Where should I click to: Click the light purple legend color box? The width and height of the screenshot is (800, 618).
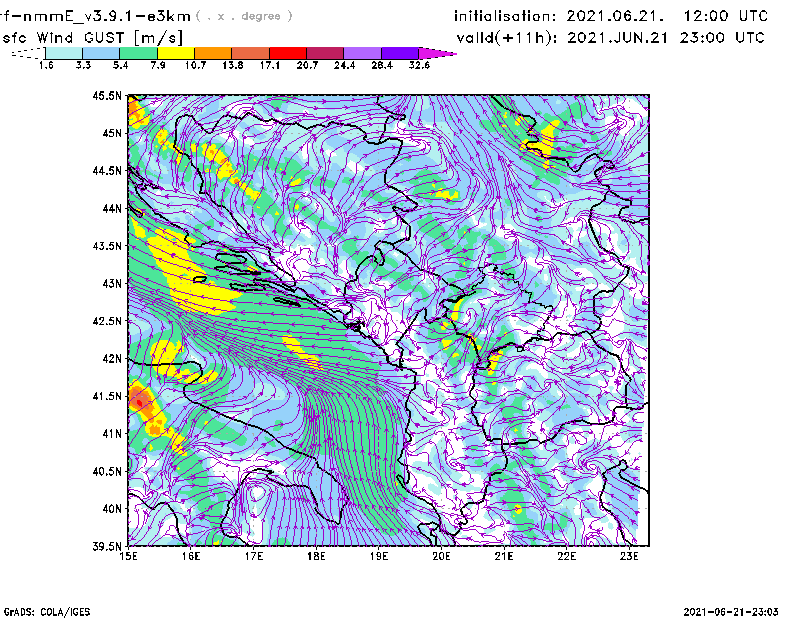362,53
